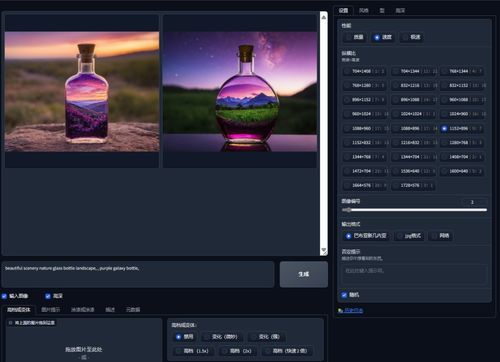This screenshot has width=500, height=362.
Task: Open the rectangular bottle image thumbnail
Action: click(x=82, y=91)
